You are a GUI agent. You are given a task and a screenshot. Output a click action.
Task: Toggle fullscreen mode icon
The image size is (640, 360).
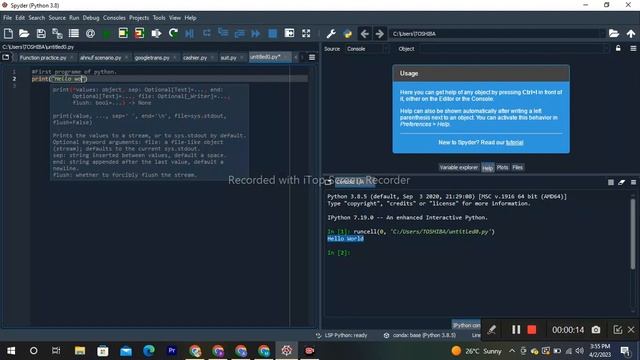(x=306, y=33)
